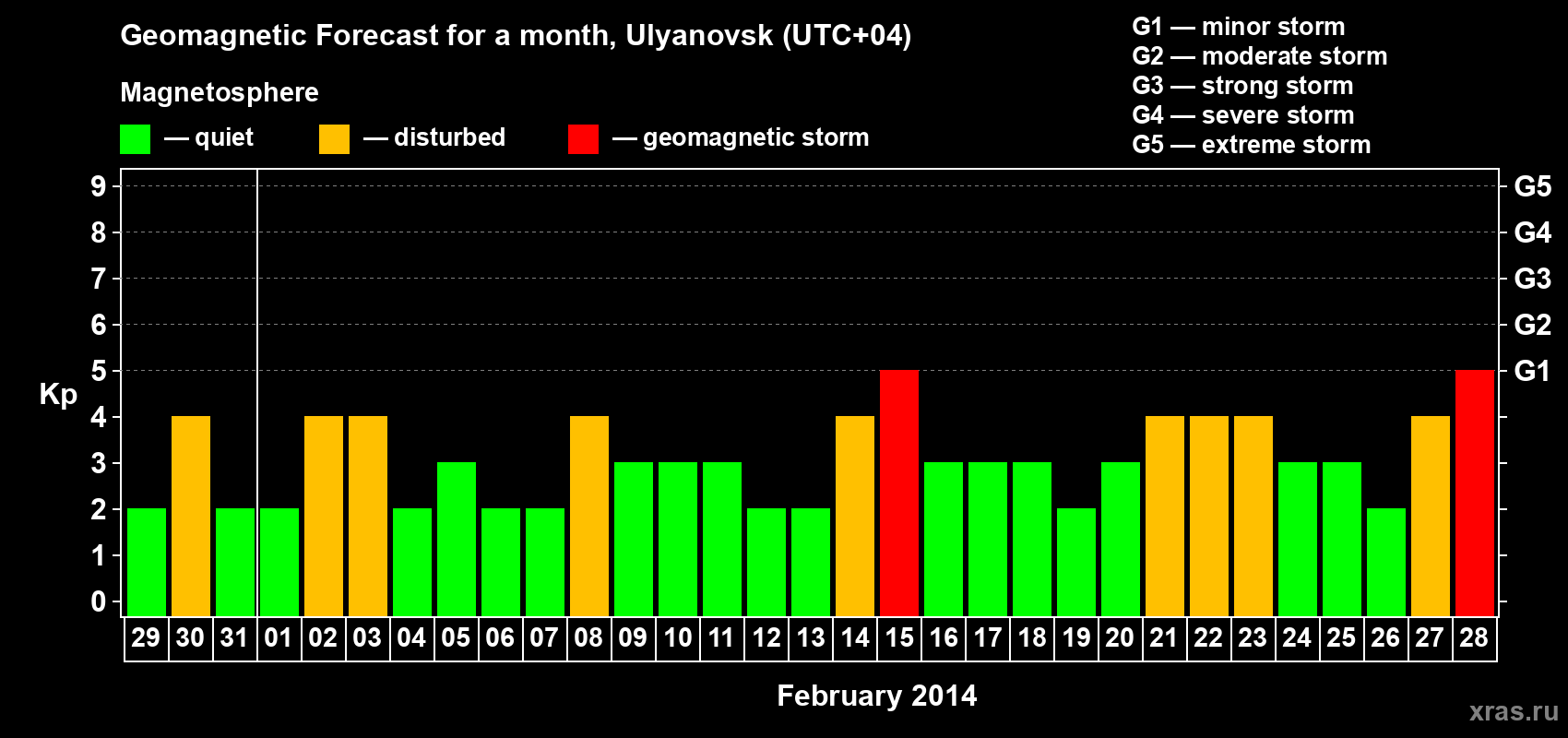This screenshot has height=738, width=1568.
Task: Select the red storm bar for day 28
Action: point(1475,493)
